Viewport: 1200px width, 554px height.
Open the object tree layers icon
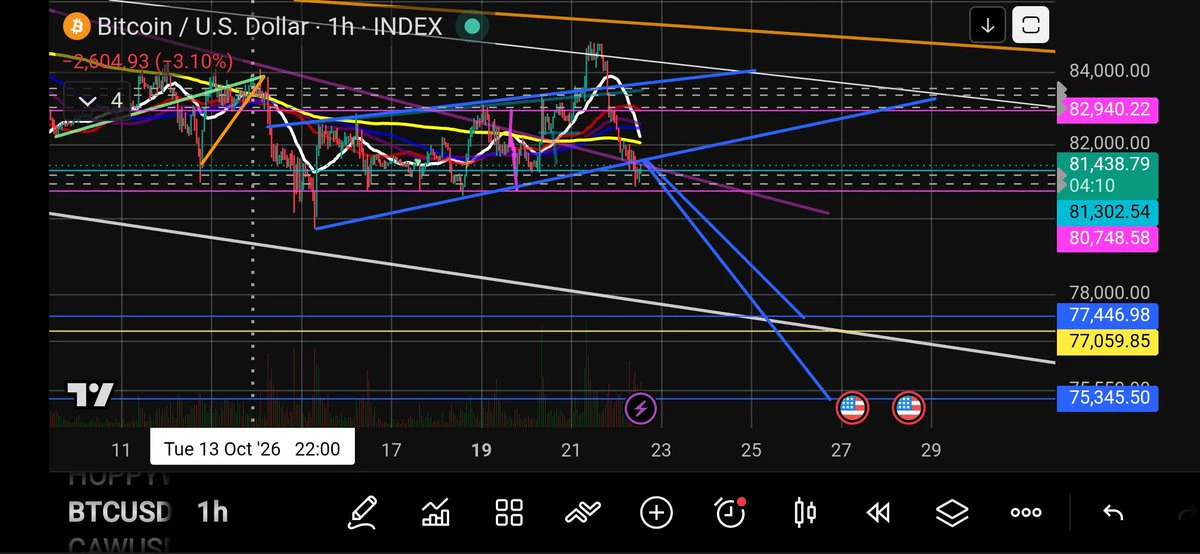coord(952,513)
